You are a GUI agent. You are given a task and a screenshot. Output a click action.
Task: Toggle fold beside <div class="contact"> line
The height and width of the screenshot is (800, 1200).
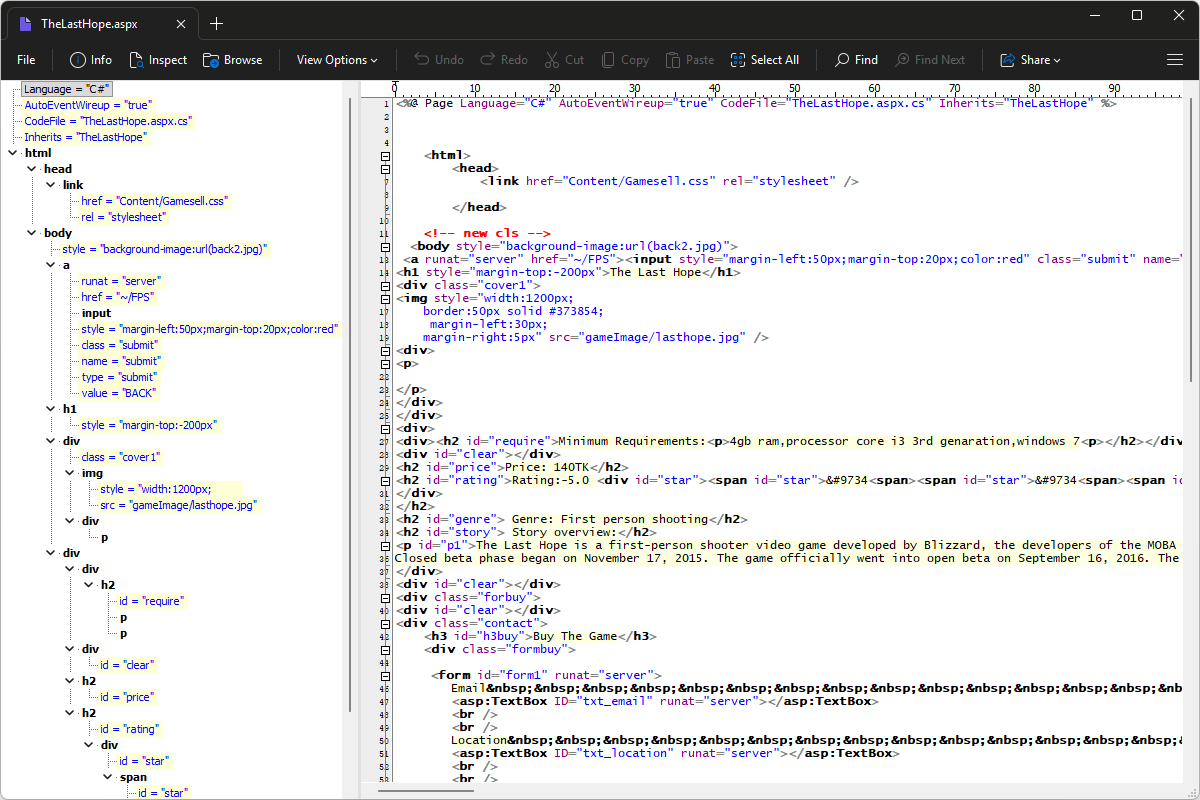(385, 624)
